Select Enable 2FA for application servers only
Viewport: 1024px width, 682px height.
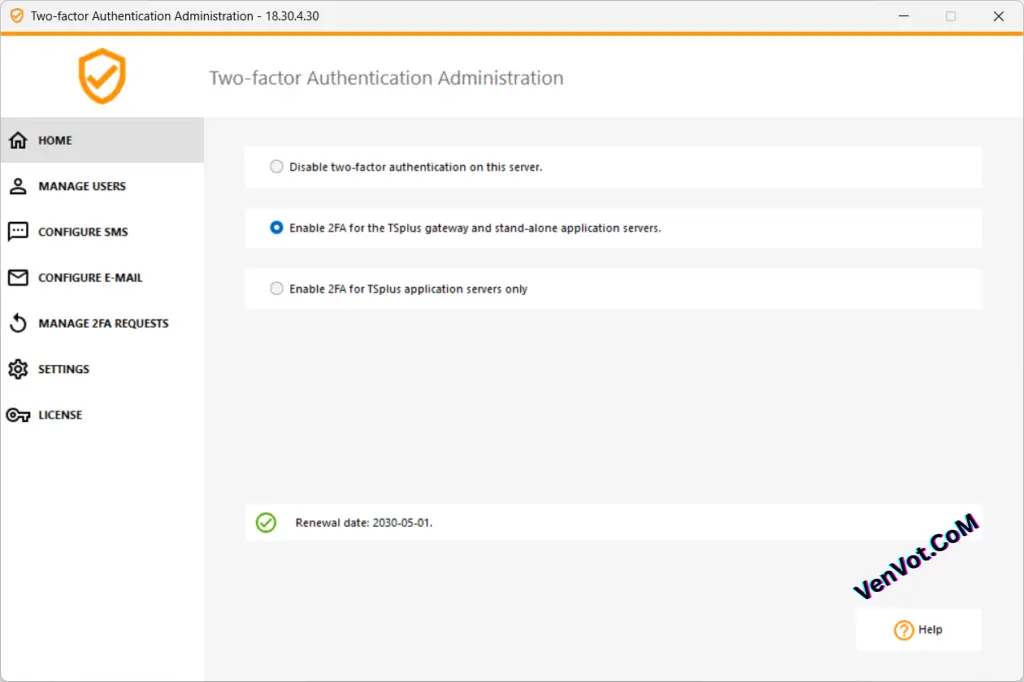(x=277, y=288)
